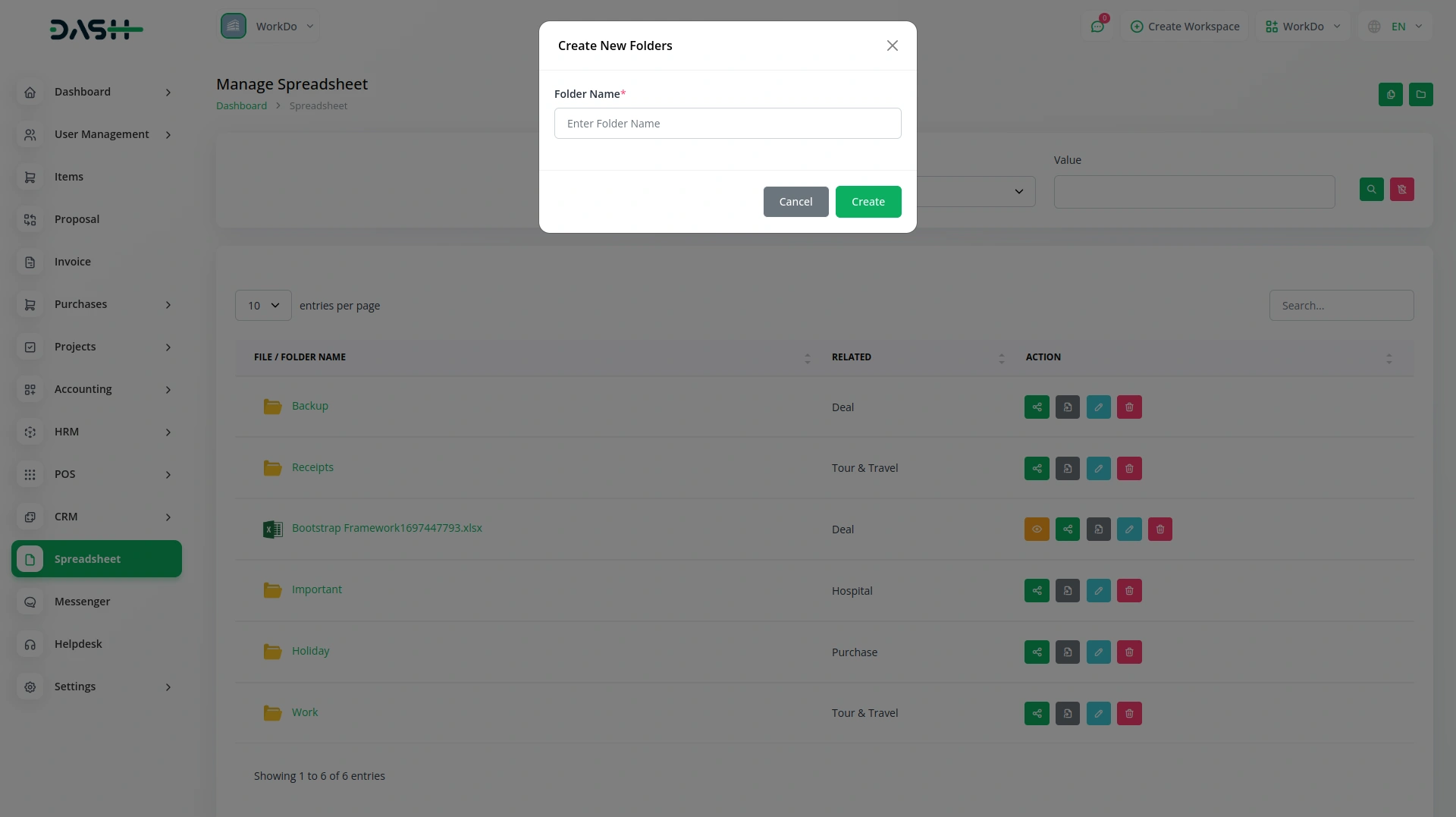Click the messages chat icon in header
1456x817 pixels.
click(x=1097, y=27)
